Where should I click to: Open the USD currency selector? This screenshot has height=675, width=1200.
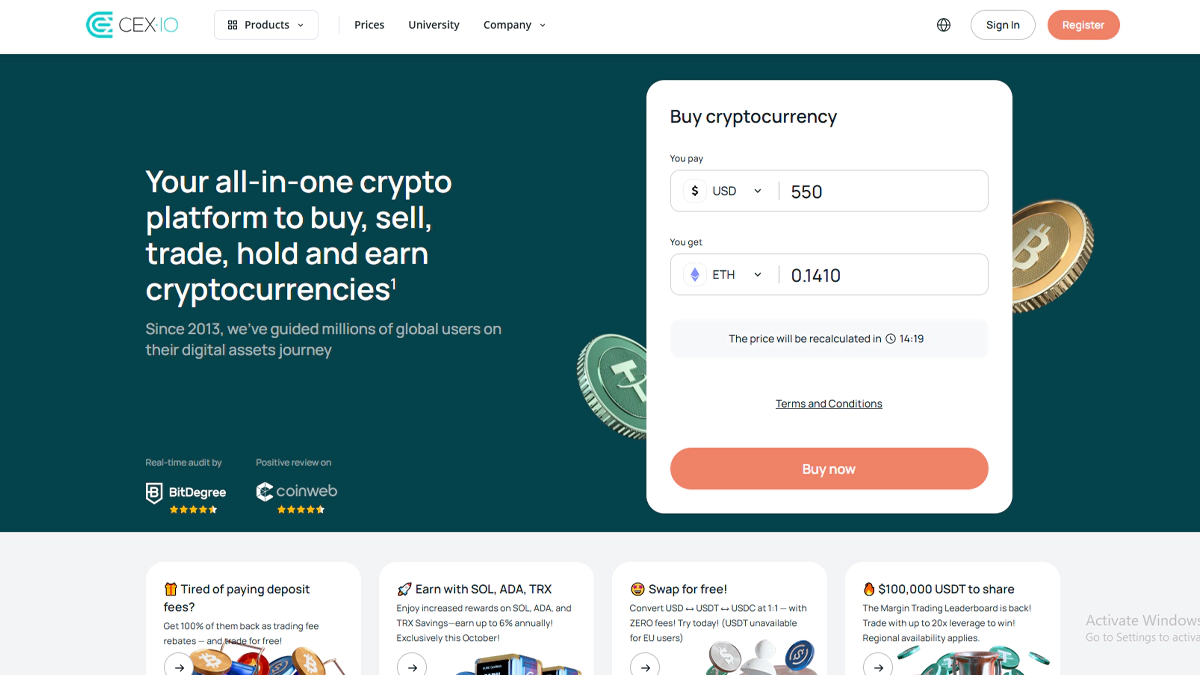click(724, 191)
